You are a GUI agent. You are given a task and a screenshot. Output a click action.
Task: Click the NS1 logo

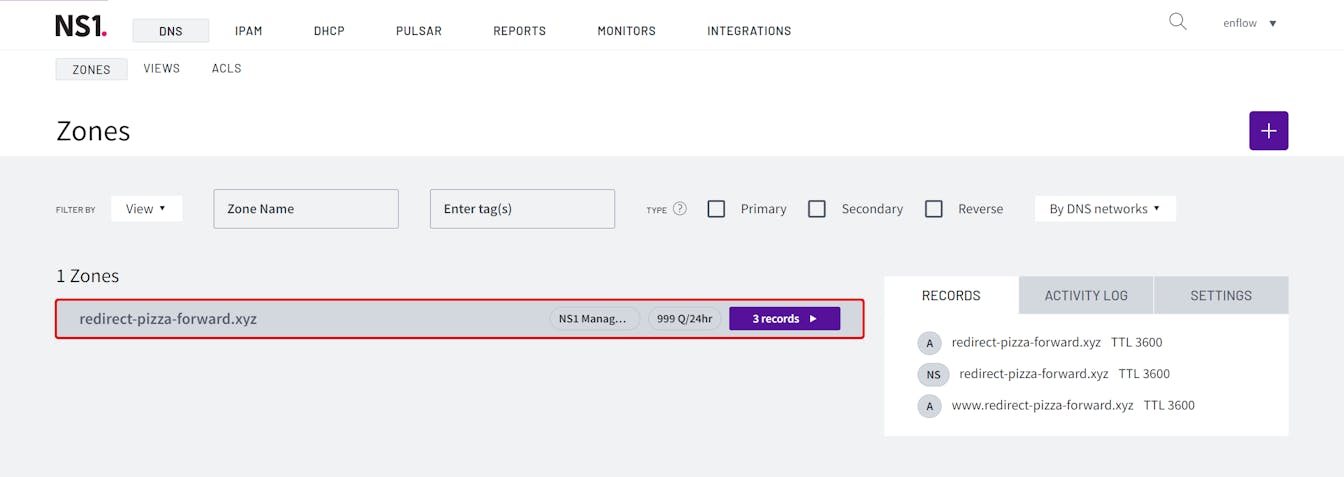pyautogui.click(x=80, y=26)
